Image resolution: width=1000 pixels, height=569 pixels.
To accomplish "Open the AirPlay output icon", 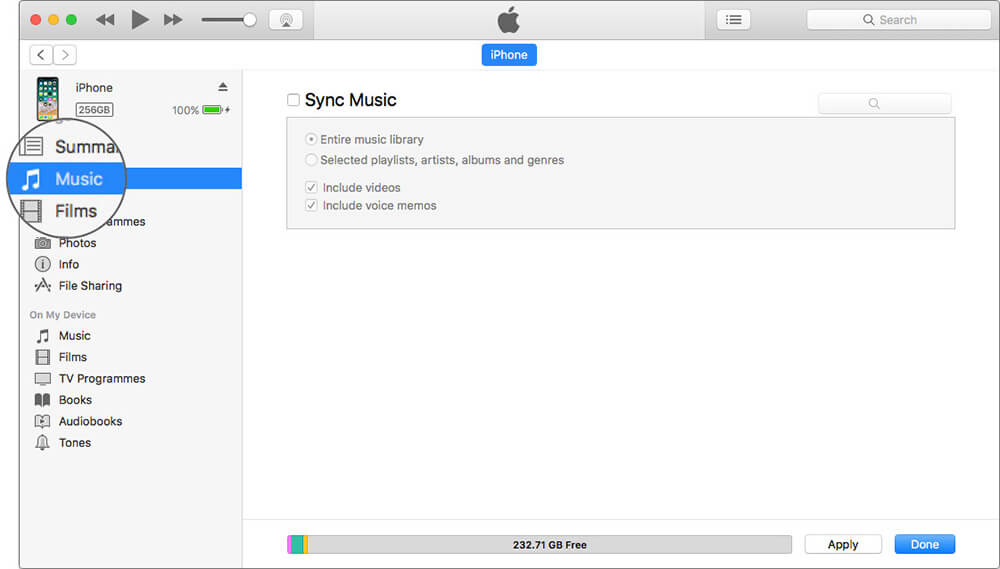I will tap(286, 20).
